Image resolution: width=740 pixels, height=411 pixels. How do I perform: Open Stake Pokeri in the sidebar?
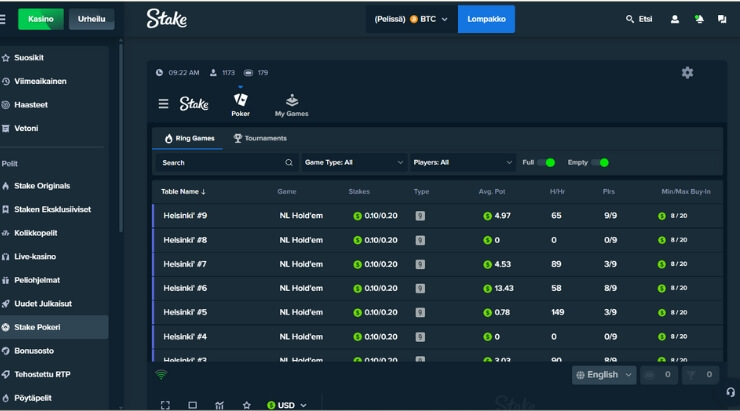pos(54,327)
